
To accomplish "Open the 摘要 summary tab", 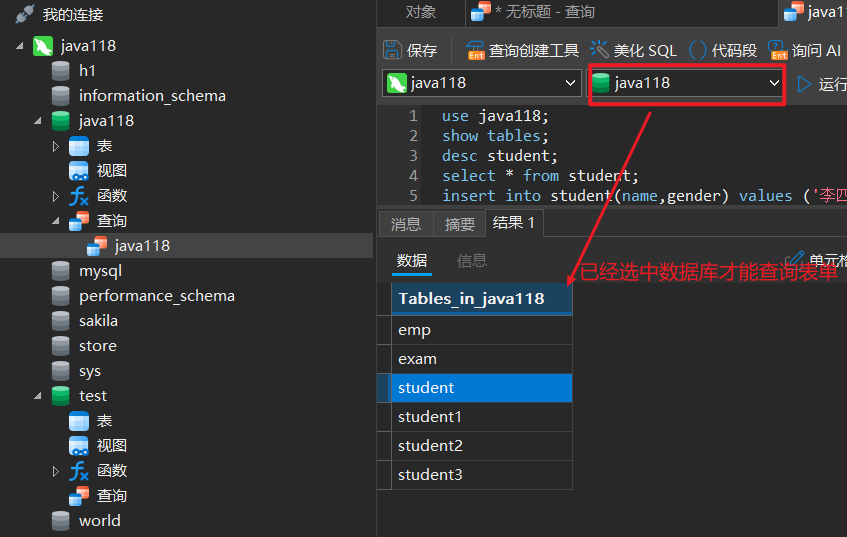I will tap(460, 224).
